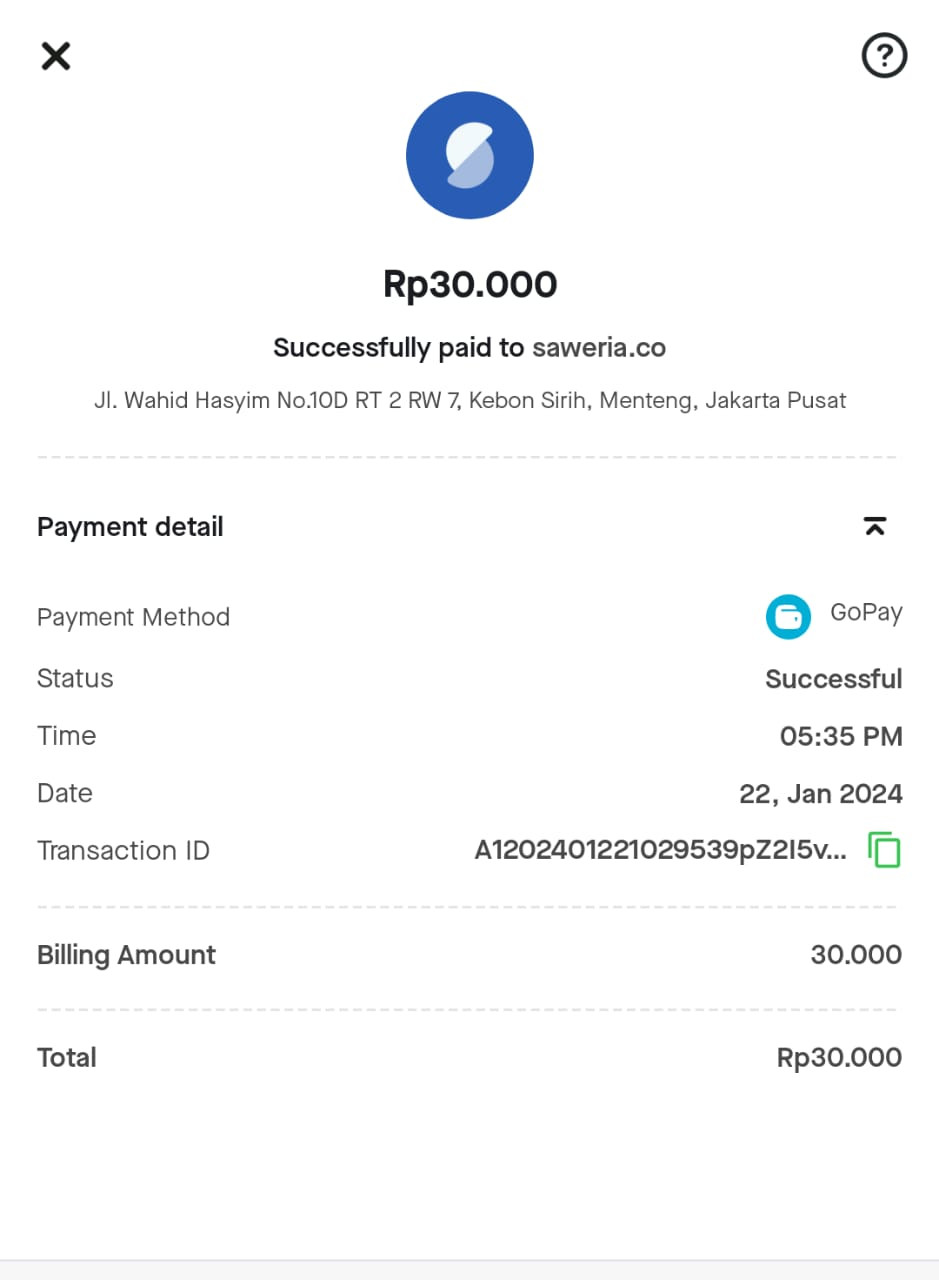Click the Payment detail heading
This screenshot has height=1280, width=939.
[130, 527]
